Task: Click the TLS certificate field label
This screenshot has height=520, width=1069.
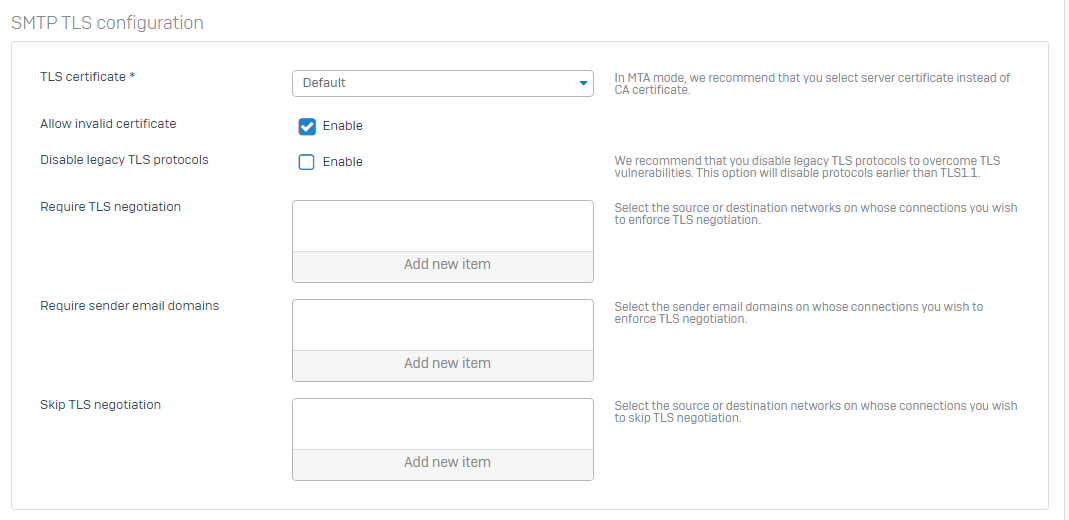Action: click(87, 76)
